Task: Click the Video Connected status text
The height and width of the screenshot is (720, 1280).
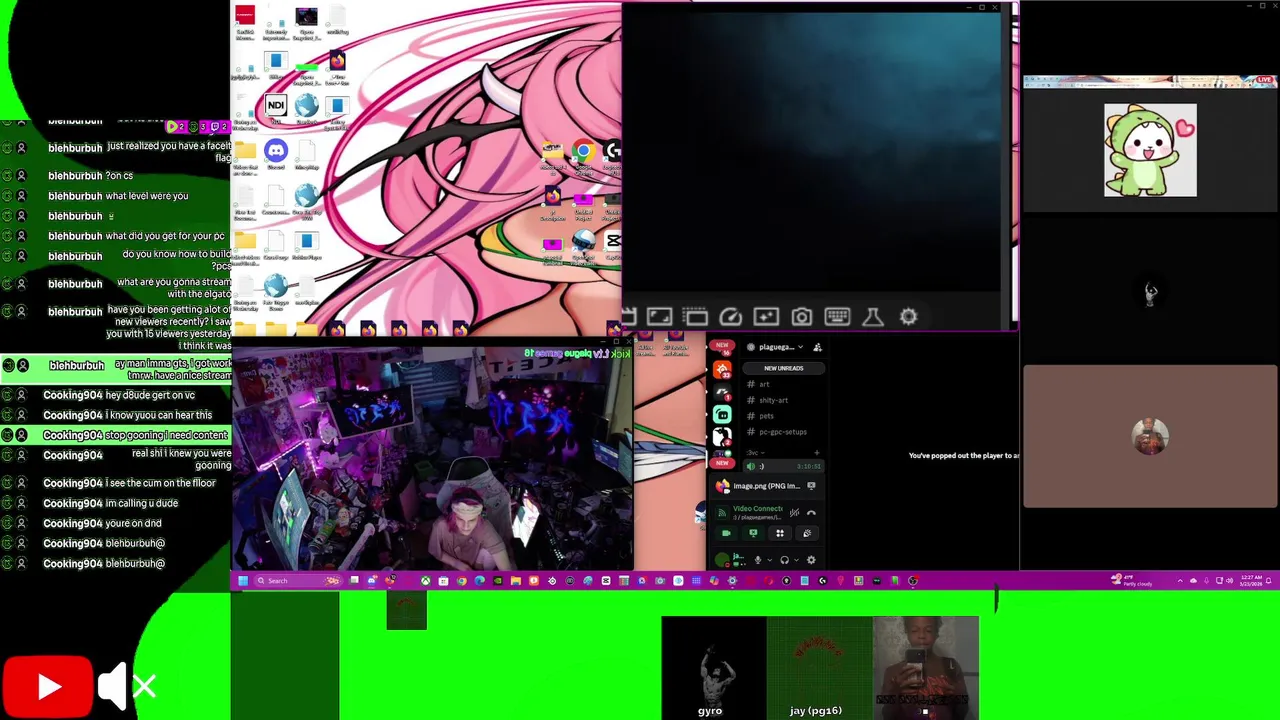Action: coord(756,509)
